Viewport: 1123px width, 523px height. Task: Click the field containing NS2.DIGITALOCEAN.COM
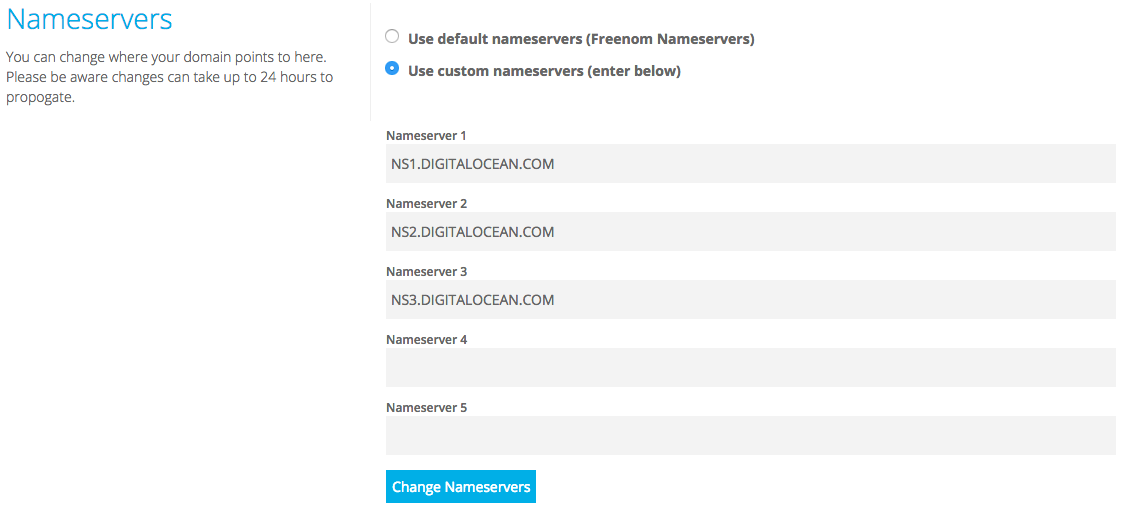pyautogui.click(x=750, y=232)
